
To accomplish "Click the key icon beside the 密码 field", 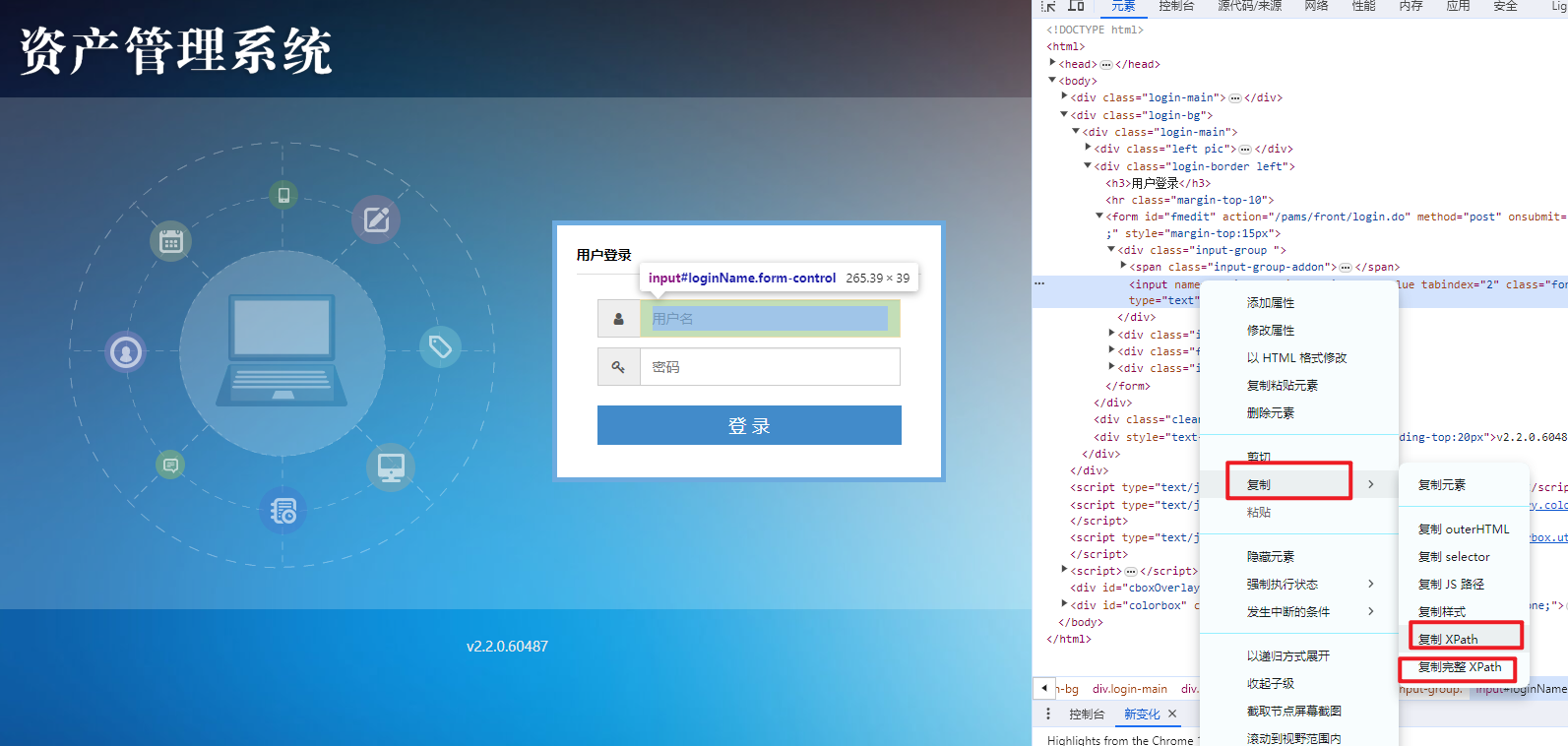I will (x=618, y=367).
